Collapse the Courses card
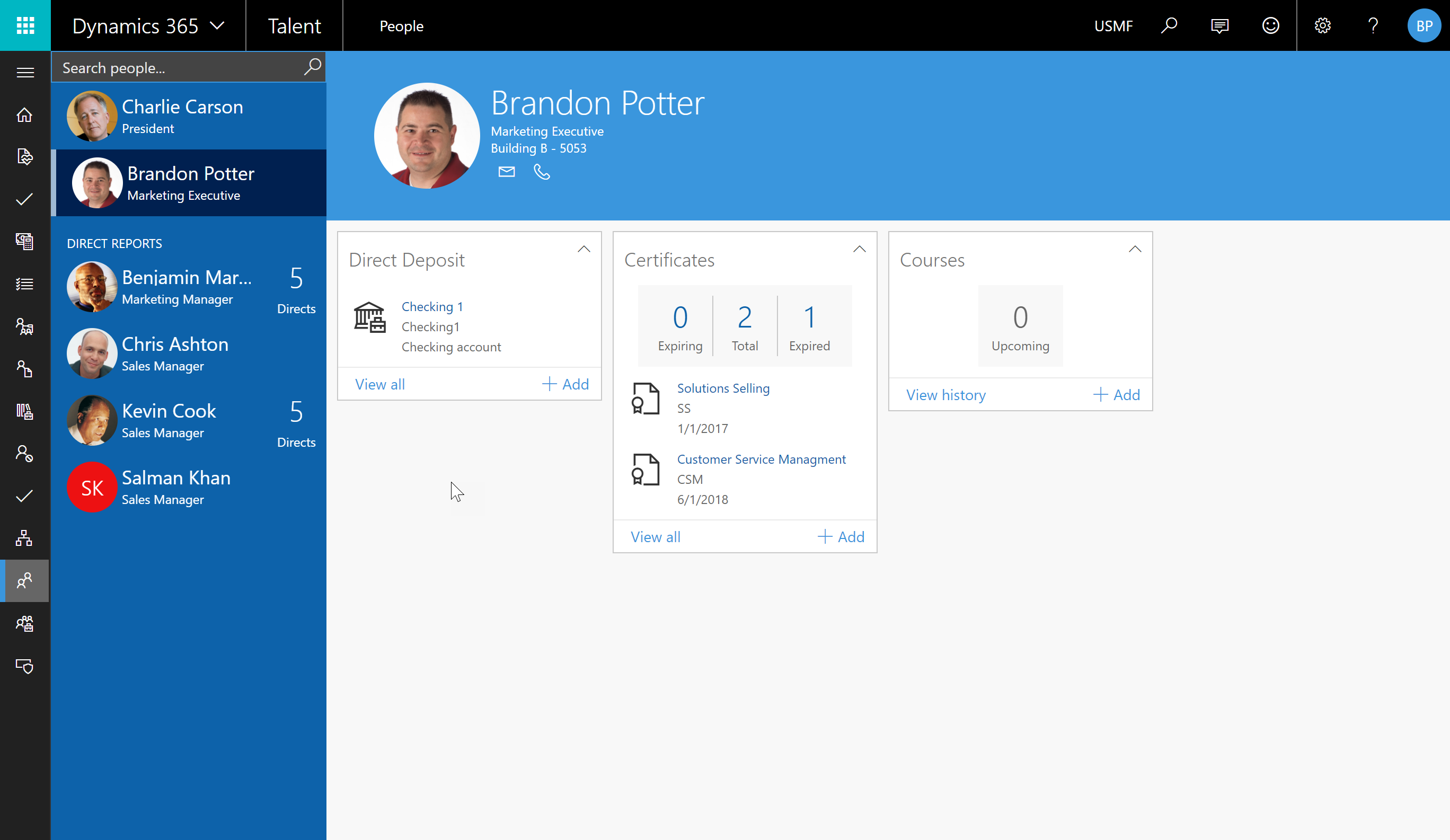1450x840 pixels. 1135,249
